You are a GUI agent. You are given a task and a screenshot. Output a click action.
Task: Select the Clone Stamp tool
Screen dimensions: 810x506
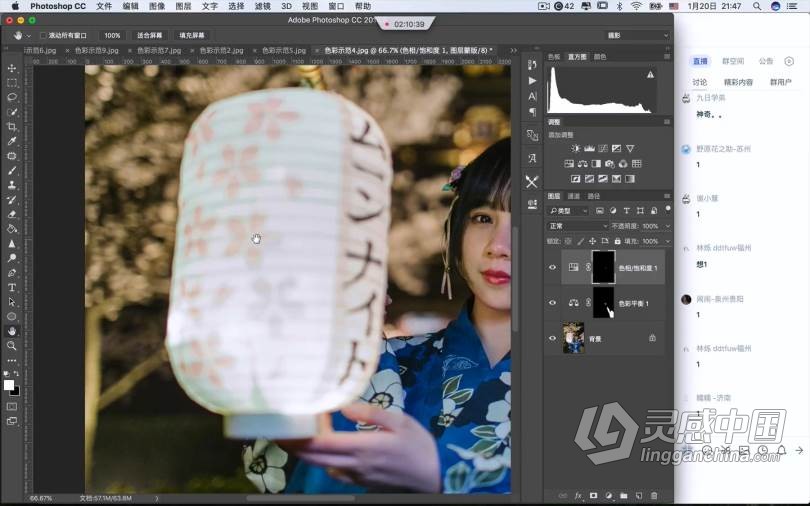tap(11, 185)
